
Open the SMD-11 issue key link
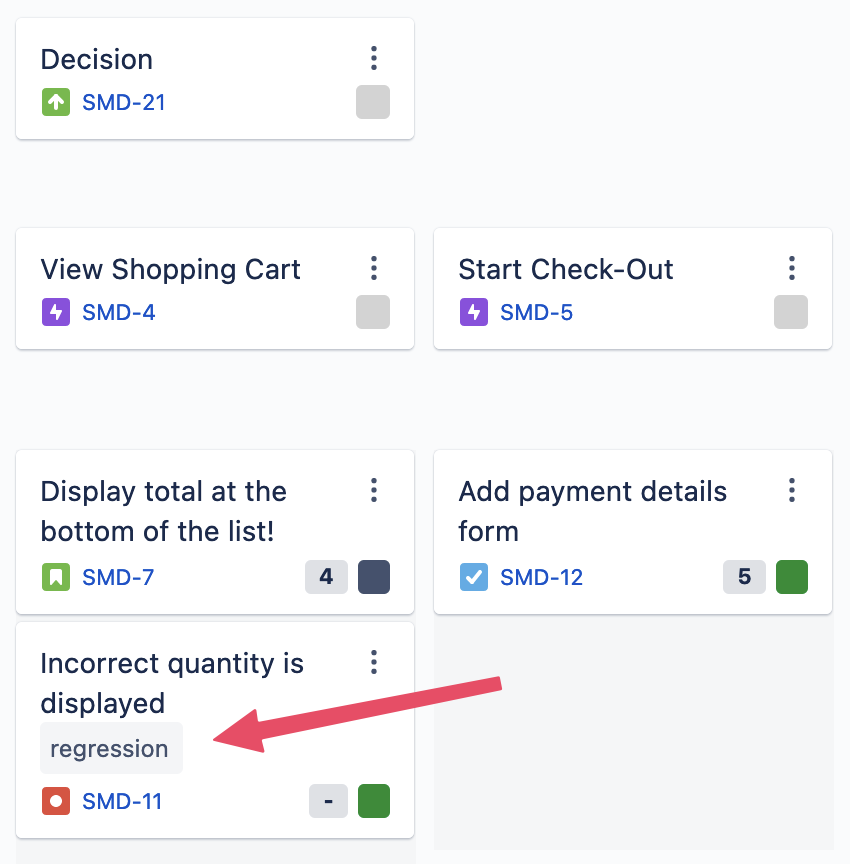tap(122, 801)
